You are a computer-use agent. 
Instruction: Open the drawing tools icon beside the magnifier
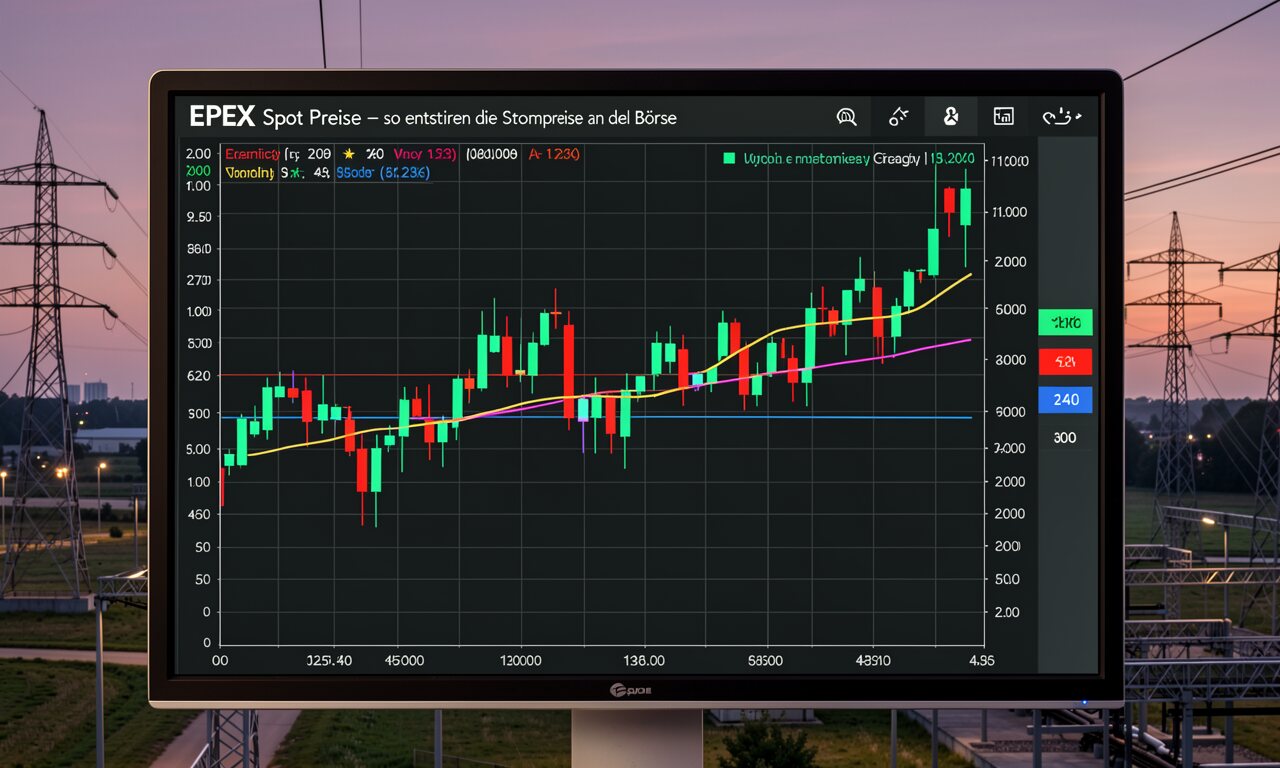(x=898, y=117)
